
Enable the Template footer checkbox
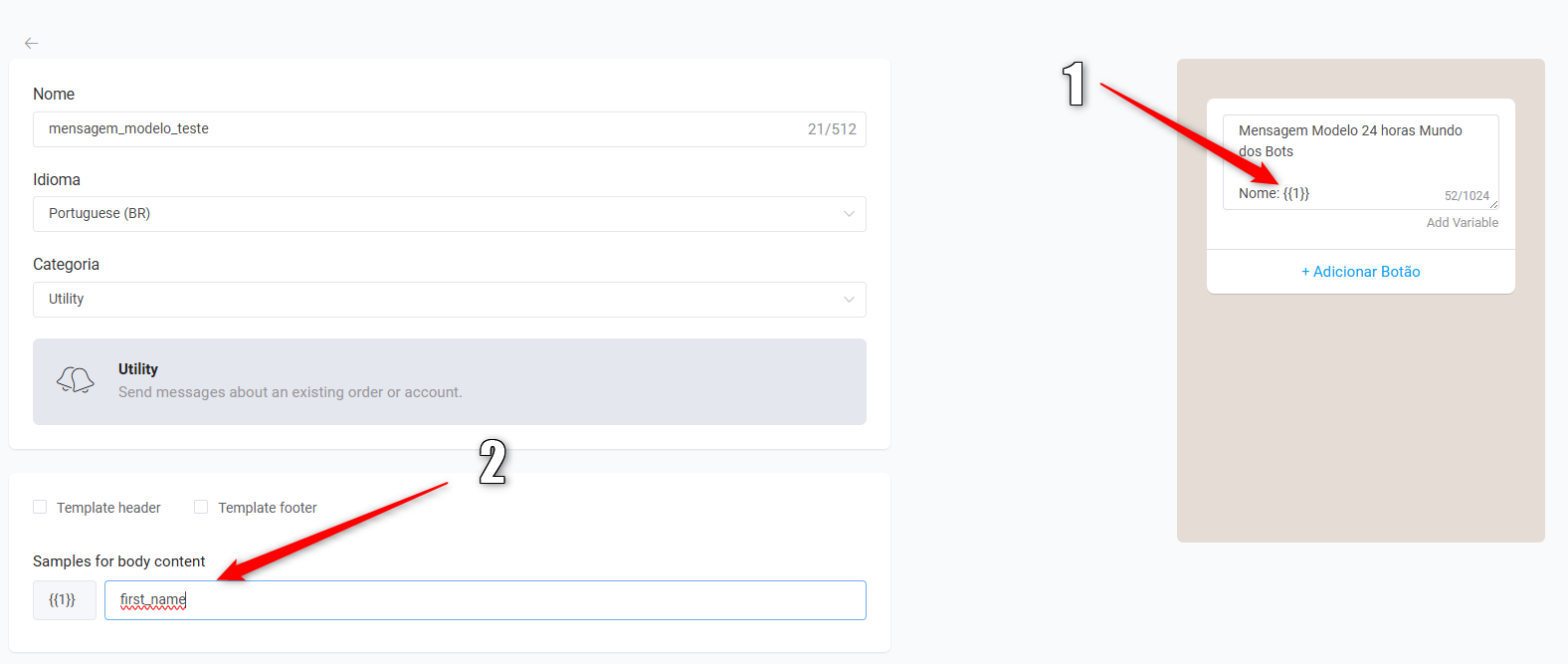click(x=201, y=507)
